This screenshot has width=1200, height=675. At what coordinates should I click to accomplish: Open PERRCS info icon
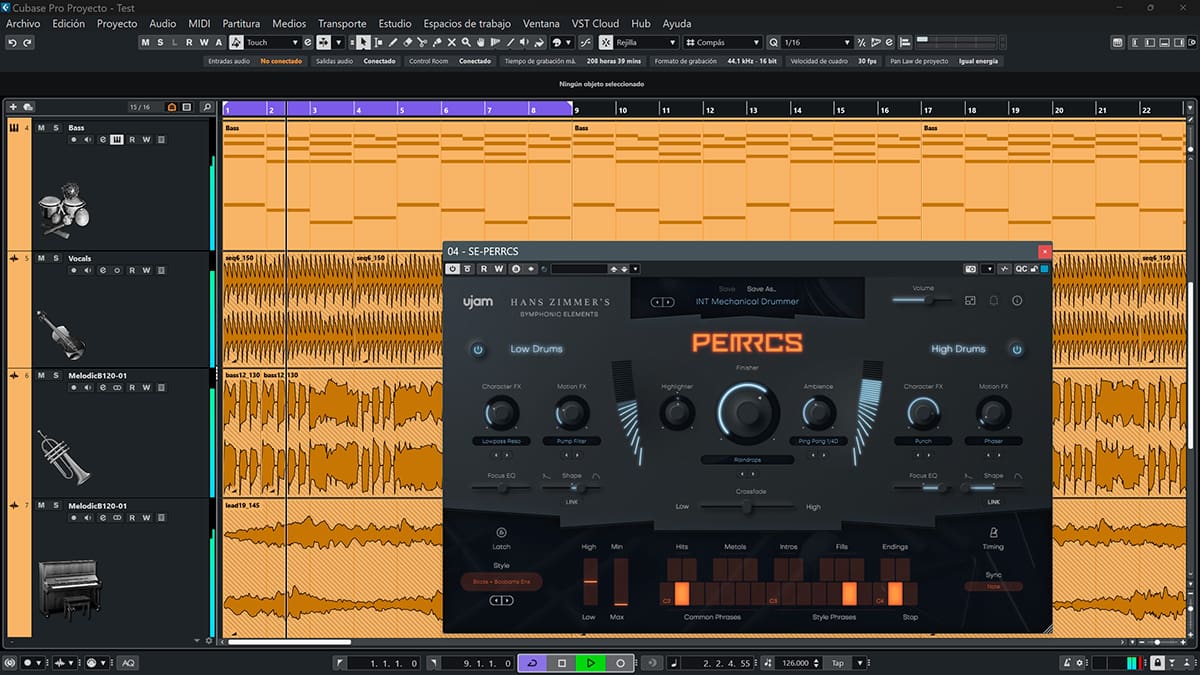[1017, 300]
